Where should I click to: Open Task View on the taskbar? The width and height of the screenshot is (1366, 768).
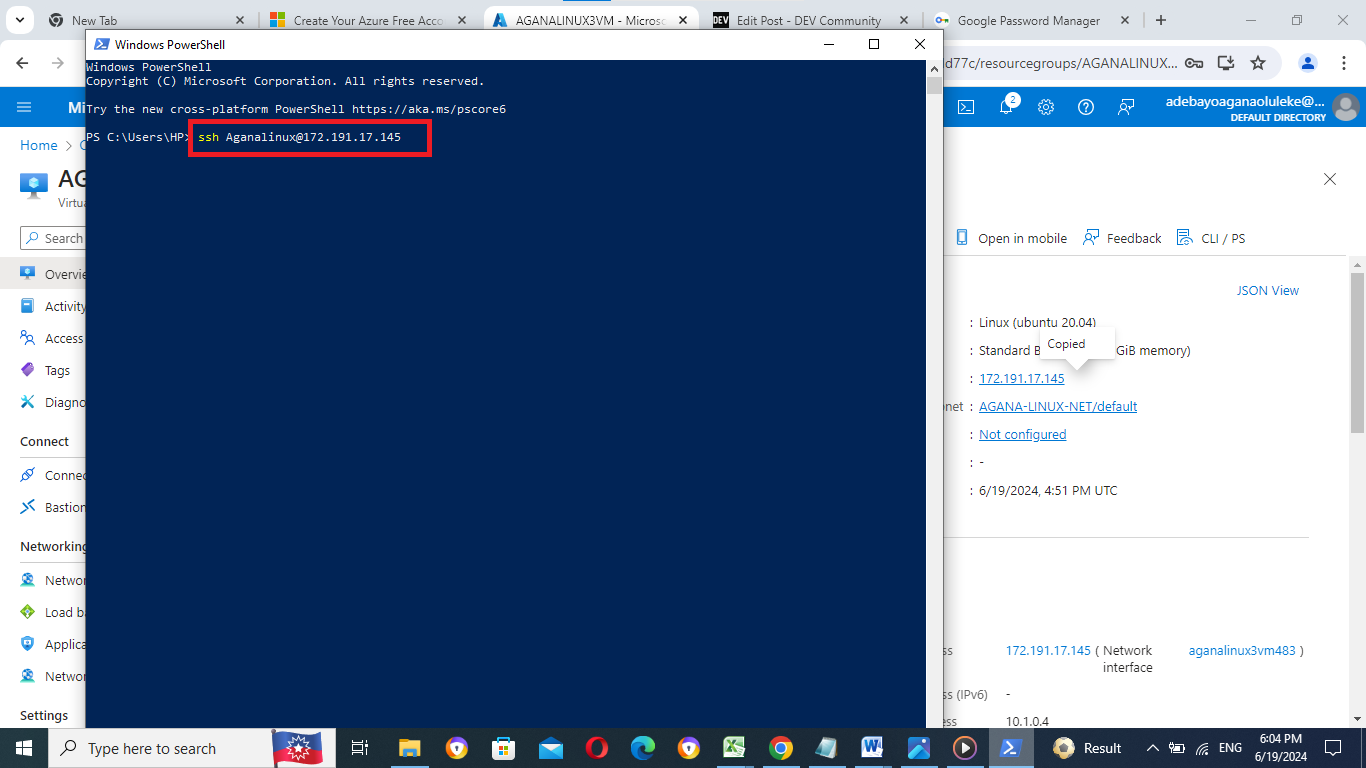pos(361,748)
